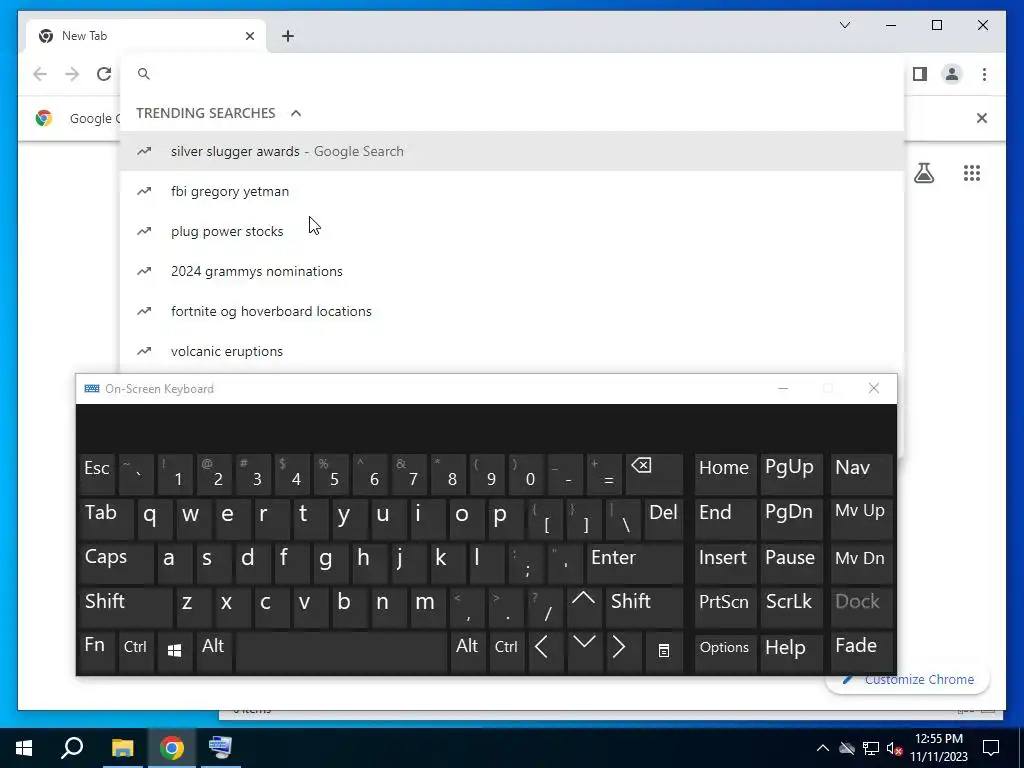The height and width of the screenshot is (768, 1024).
Task: Toggle the Fn key on the On-Screen Keyboard
Action: 97,652
